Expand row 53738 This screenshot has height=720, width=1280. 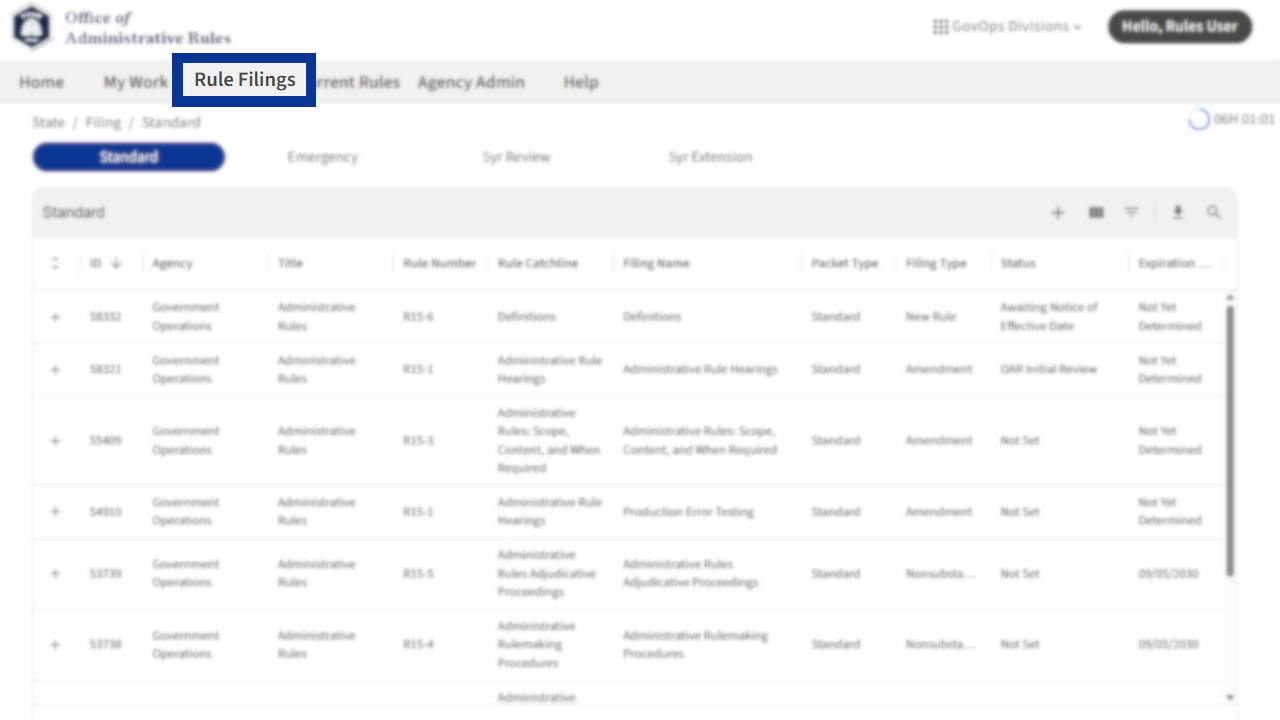click(55, 644)
